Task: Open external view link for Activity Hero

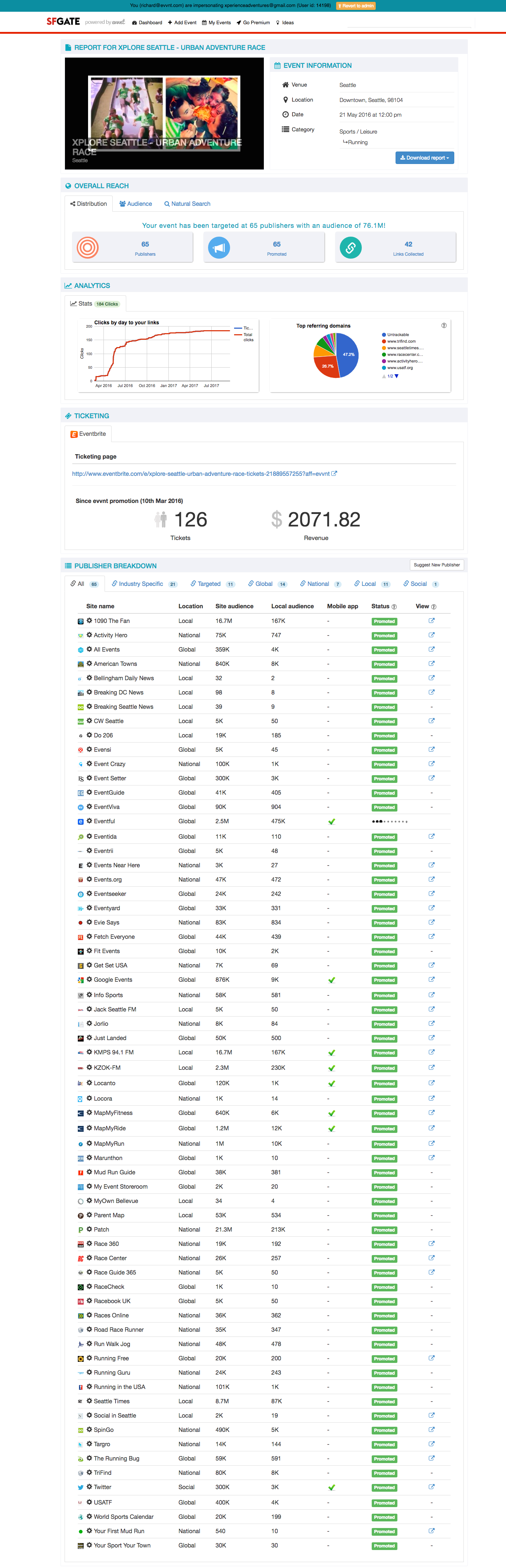Action: click(432, 635)
